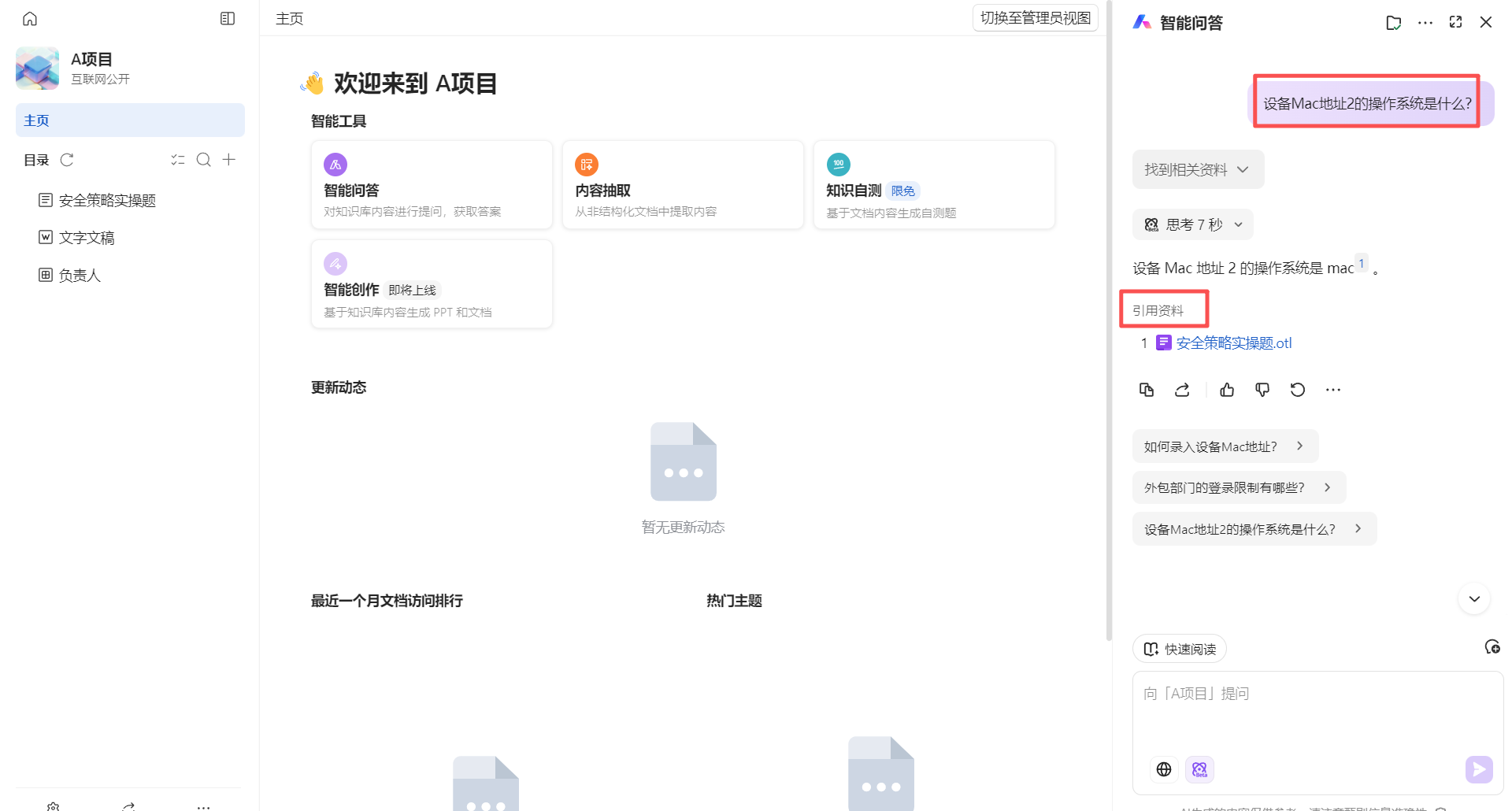This screenshot has height=811, width=1512.
Task: Click the share arrow at sidebar bottom
Action: [128, 806]
